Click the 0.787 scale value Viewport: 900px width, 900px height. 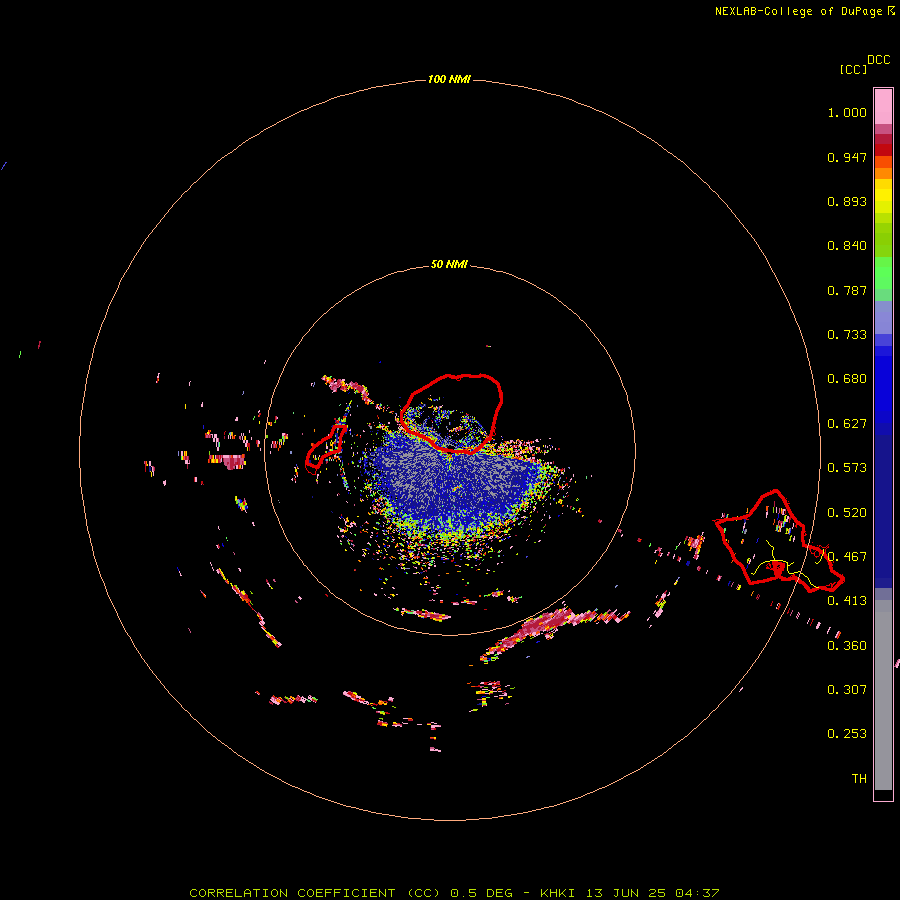pyautogui.click(x=847, y=290)
